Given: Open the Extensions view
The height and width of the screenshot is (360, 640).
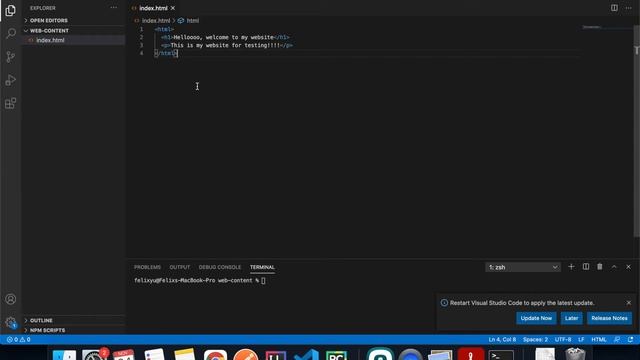Looking at the screenshot, I should point(11,103).
